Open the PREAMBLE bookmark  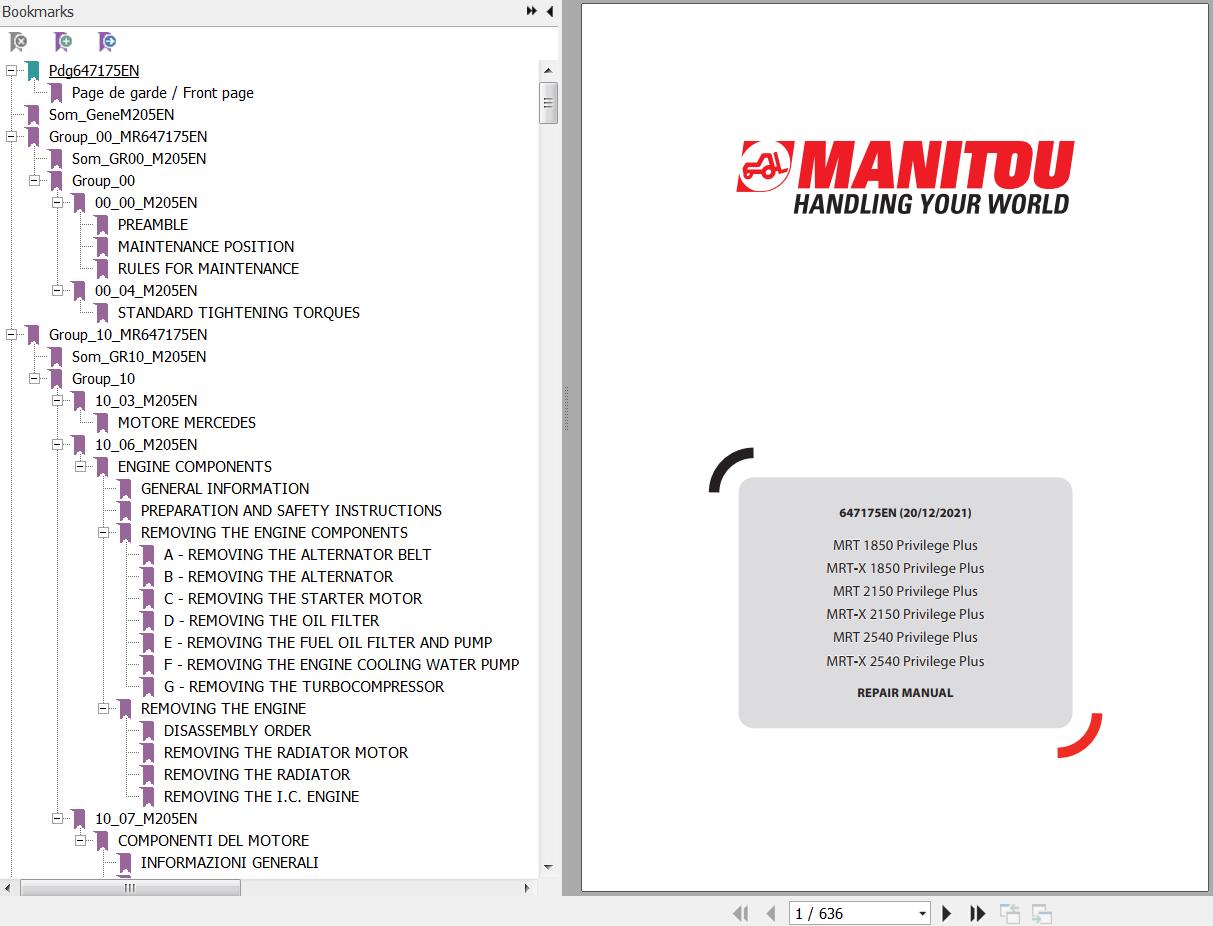point(153,225)
